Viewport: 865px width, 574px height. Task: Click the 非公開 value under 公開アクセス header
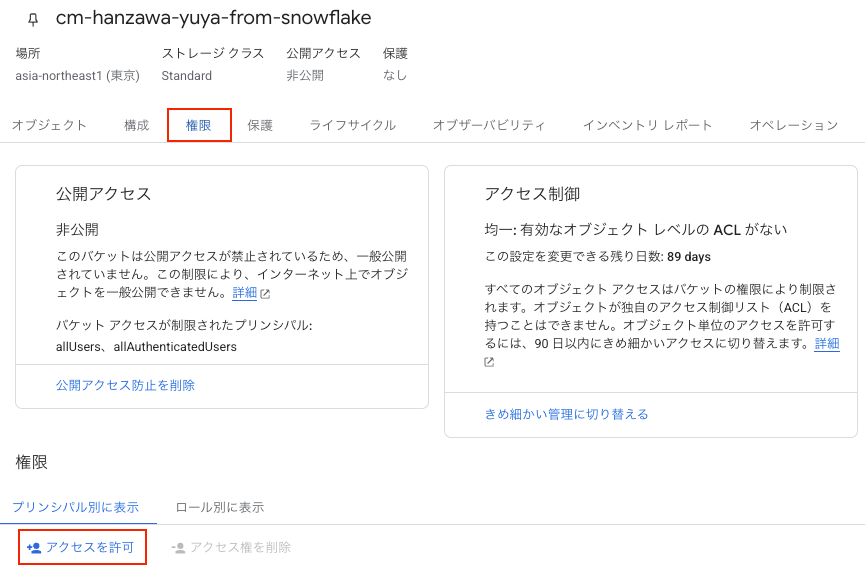pos(305,76)
